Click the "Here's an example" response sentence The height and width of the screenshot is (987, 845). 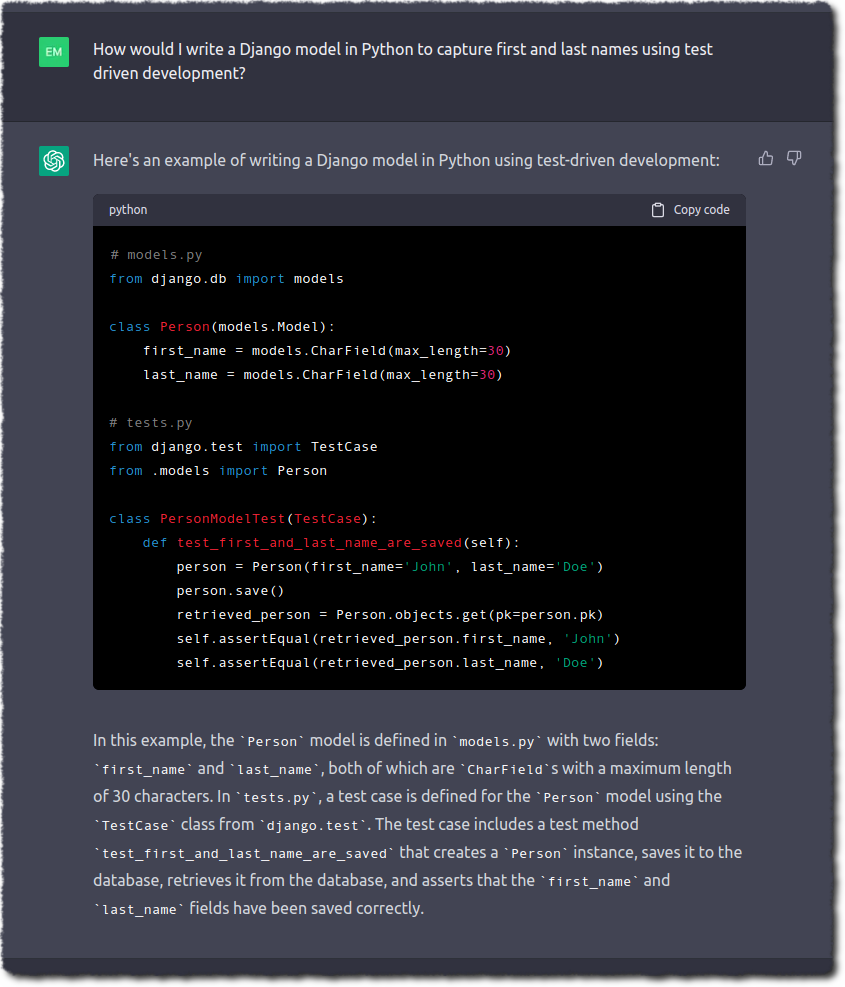(x=406, y=161)
